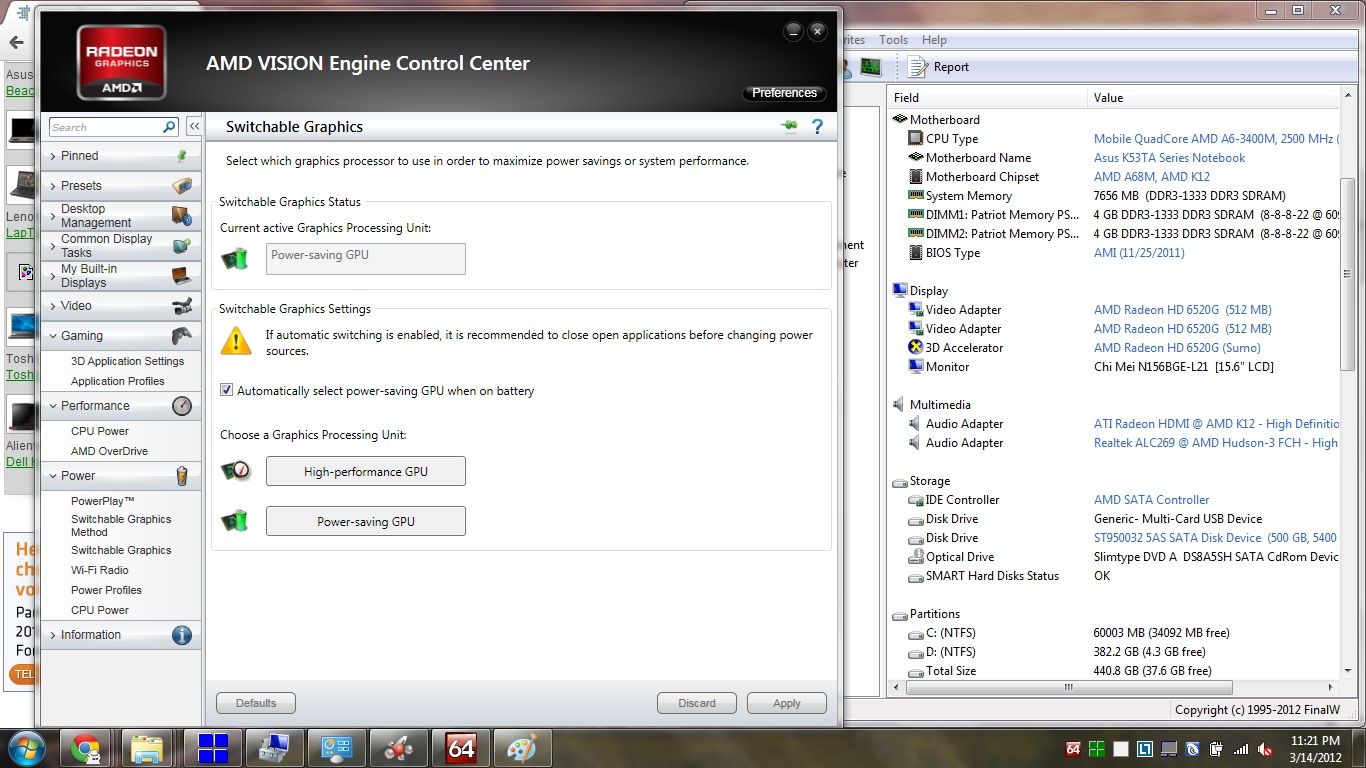Screen dimensions: 1366x768
Task: Click Asus K53TA Series Notebook link
Action: click(x=1169, y=158)
